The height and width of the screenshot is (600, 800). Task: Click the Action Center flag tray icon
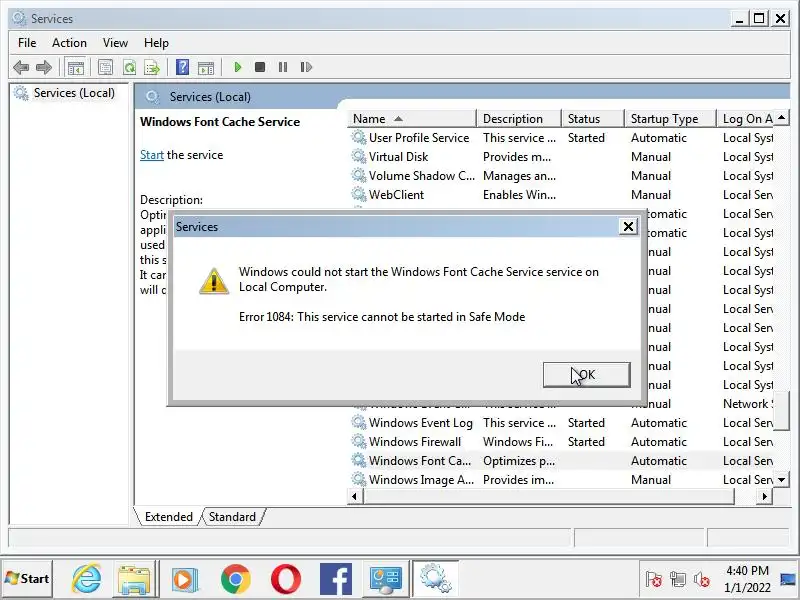coord(653,579)
